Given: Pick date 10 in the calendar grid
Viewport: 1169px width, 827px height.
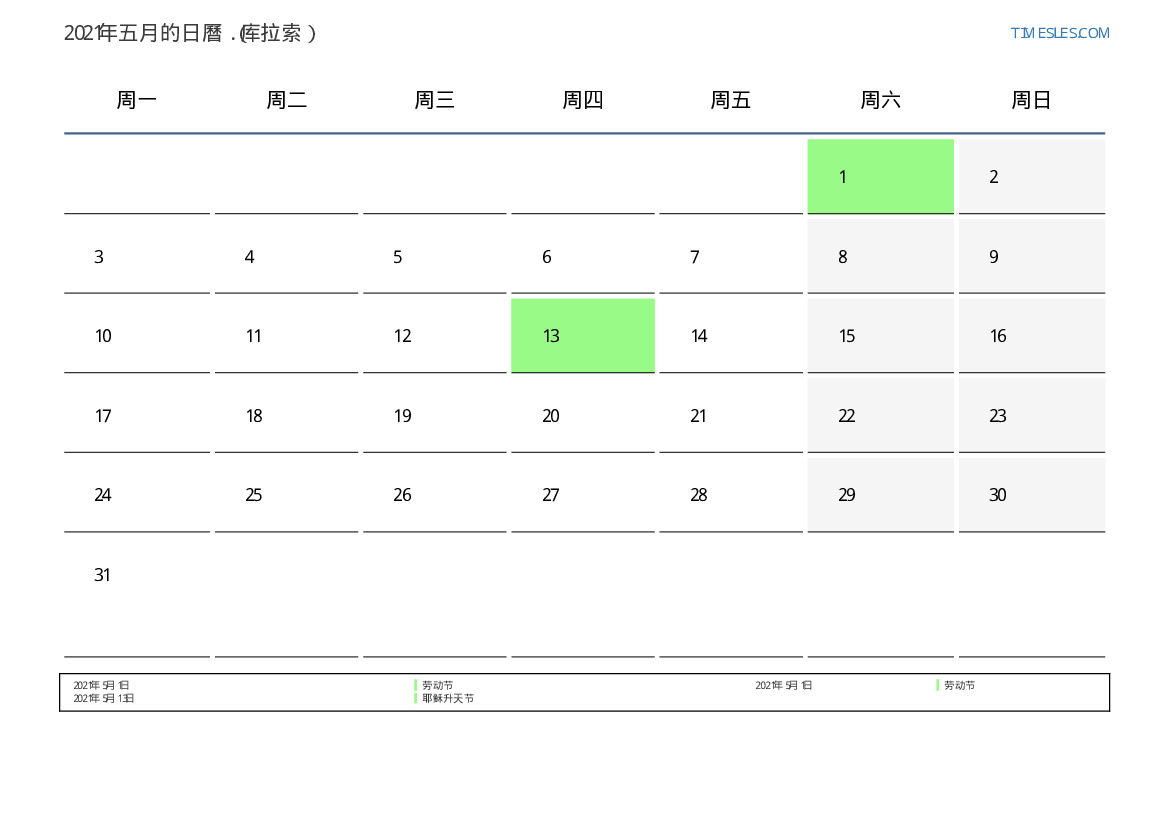Looking at the screenshot, I should [x=136, y=336].
